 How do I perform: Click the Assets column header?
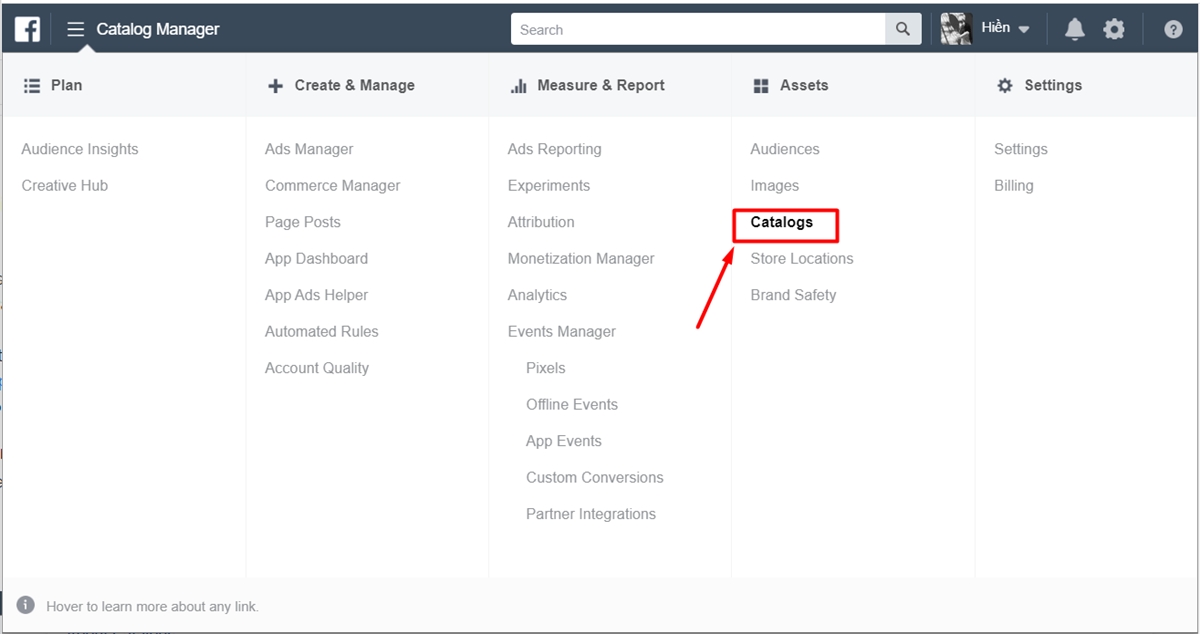click(790, 86)
